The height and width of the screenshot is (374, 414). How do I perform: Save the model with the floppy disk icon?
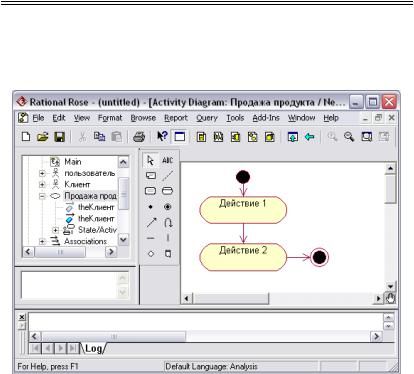point(59,137)
